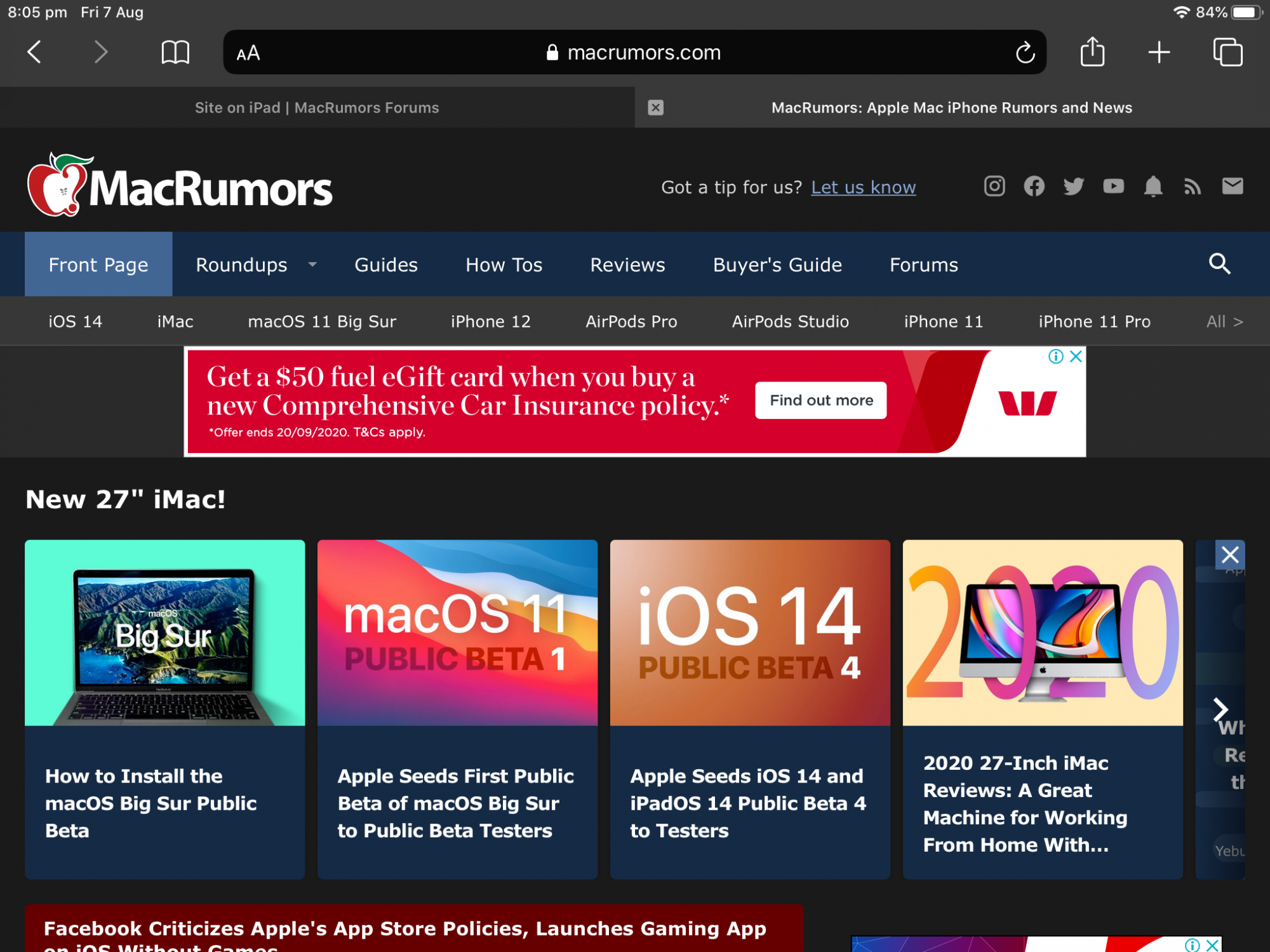
Task: Open the site search magnifier
Action: click(x=1219, y=263)
